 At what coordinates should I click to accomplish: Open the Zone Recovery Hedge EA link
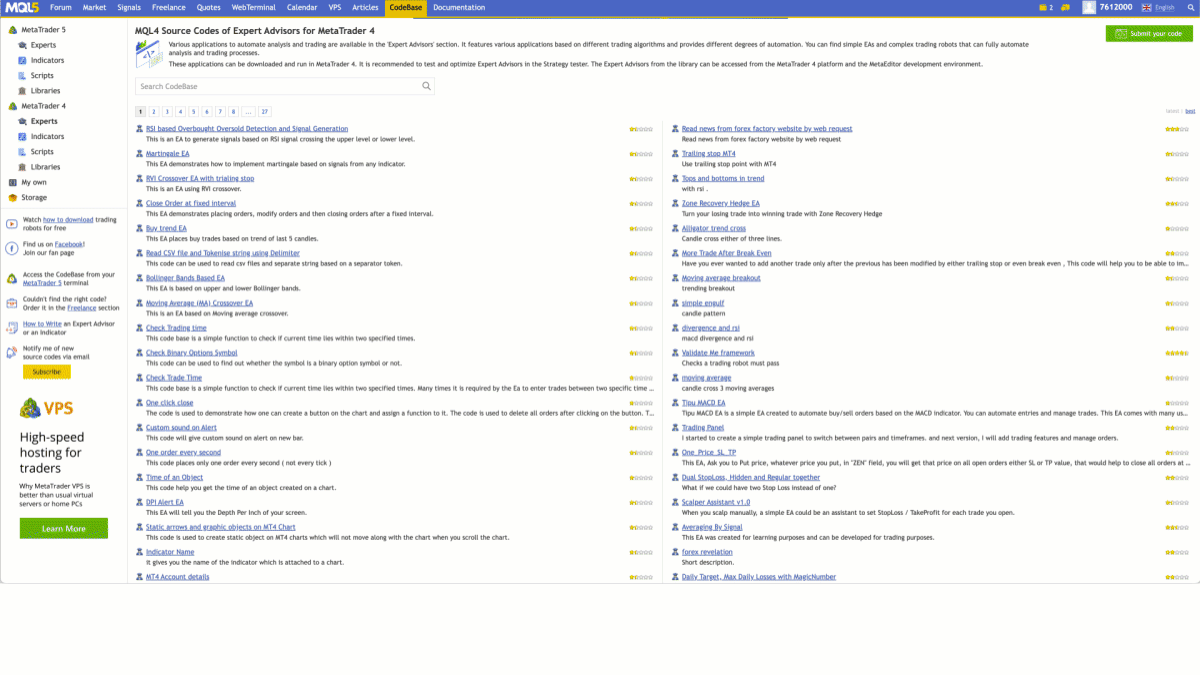(x=720, y=203)
